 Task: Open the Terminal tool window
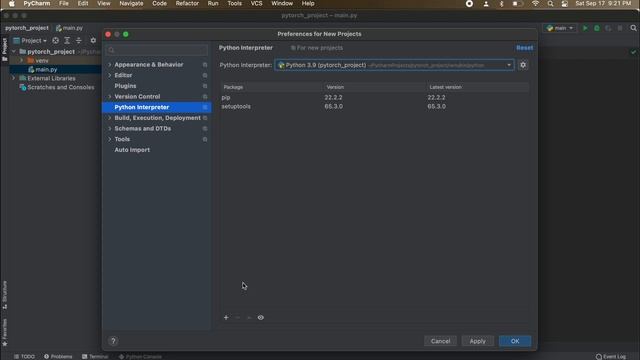95,356
